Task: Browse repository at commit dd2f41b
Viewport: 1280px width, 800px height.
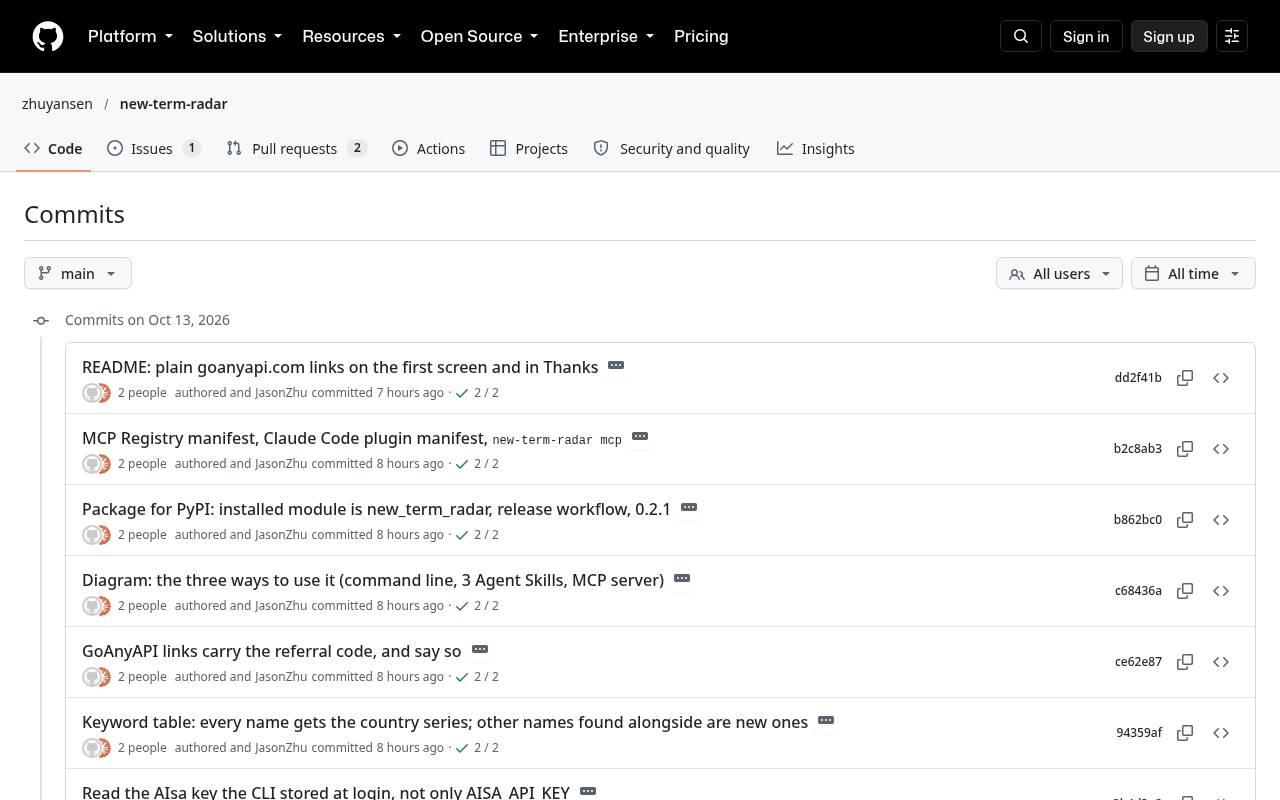Action: 1221,378
